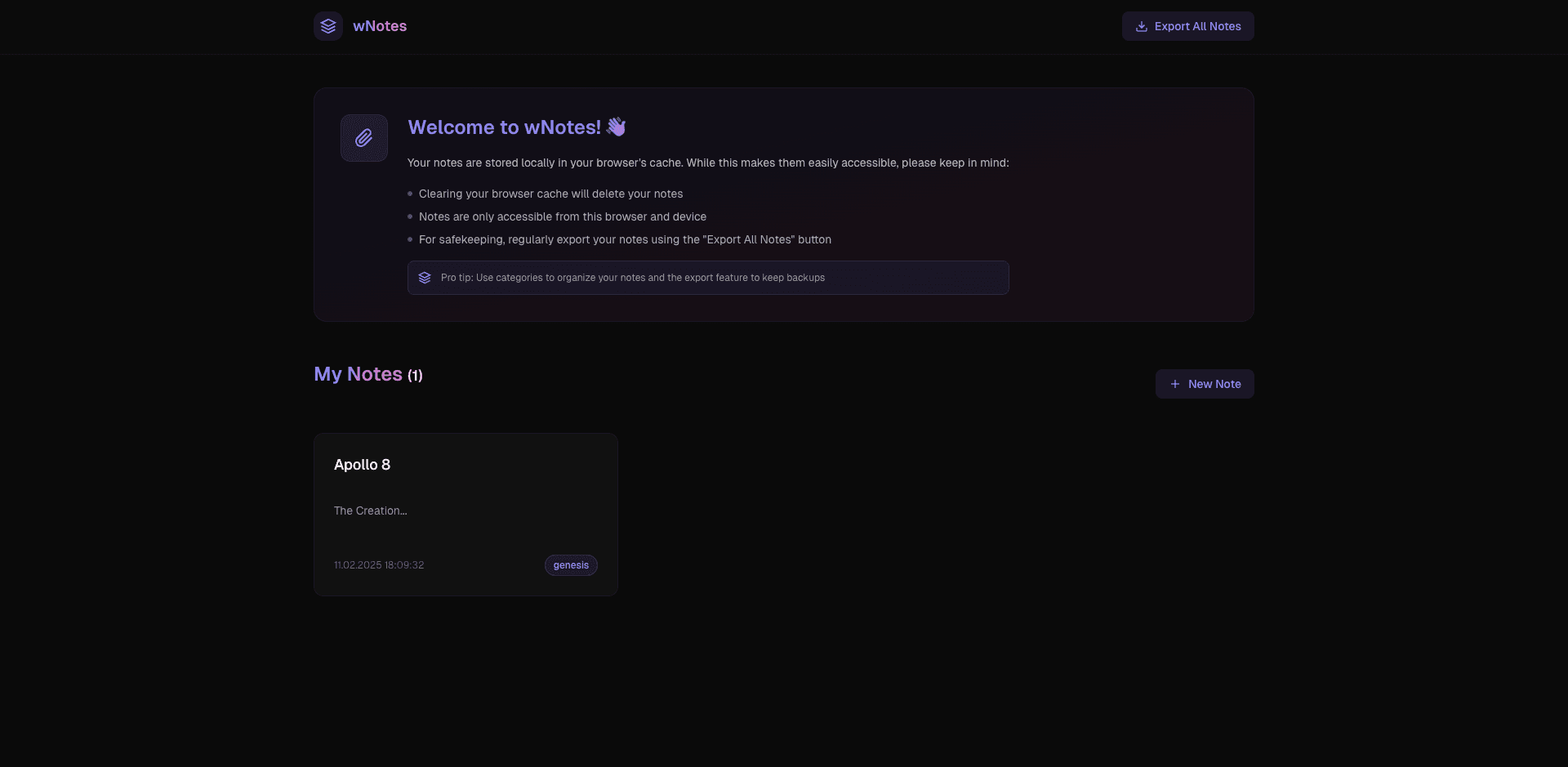Screen dimensions: 1568x767
Task: Click the wNotes brand name text
Action: coord(380,26)
